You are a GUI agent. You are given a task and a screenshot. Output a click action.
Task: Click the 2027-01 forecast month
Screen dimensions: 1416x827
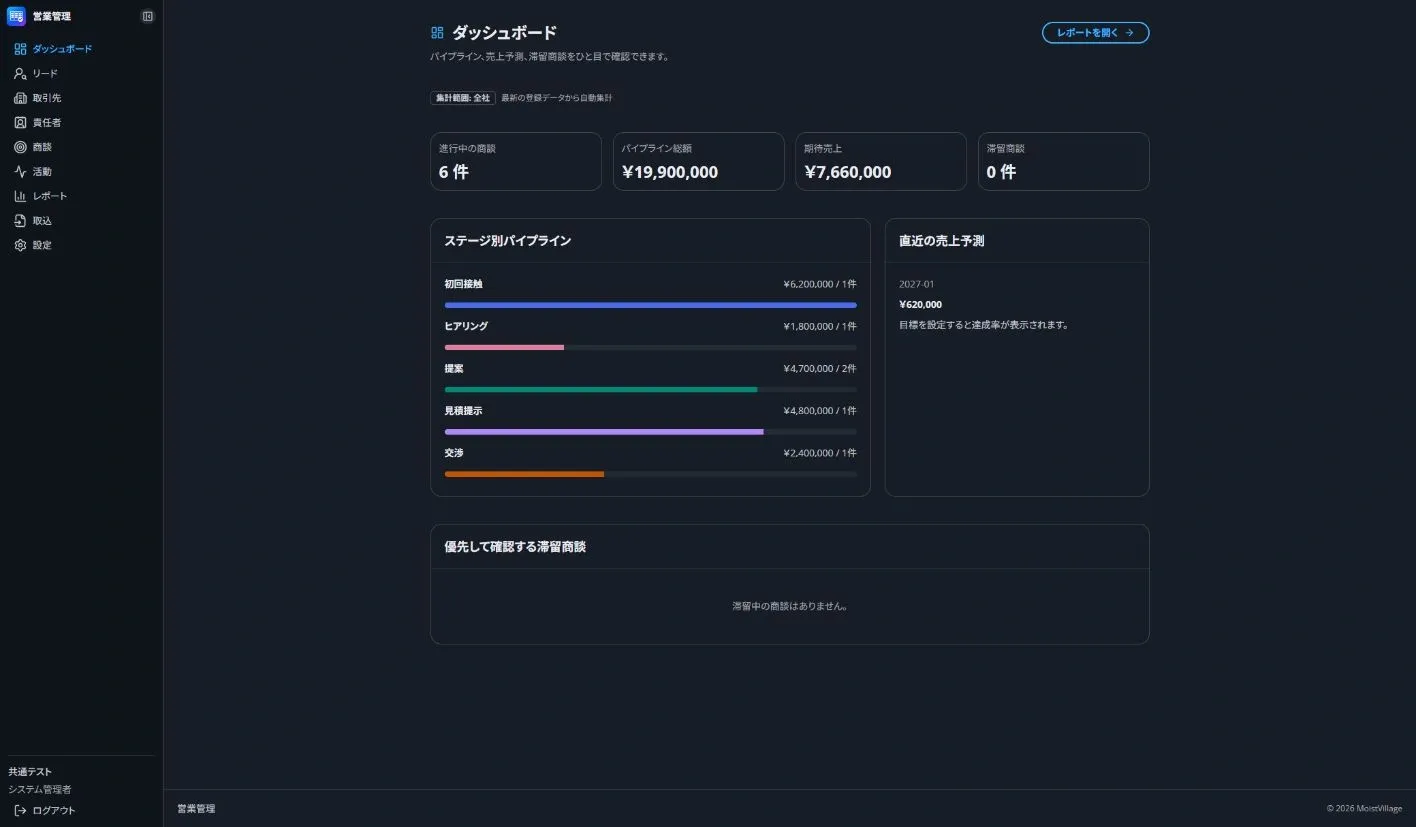[x=917, y=284]
